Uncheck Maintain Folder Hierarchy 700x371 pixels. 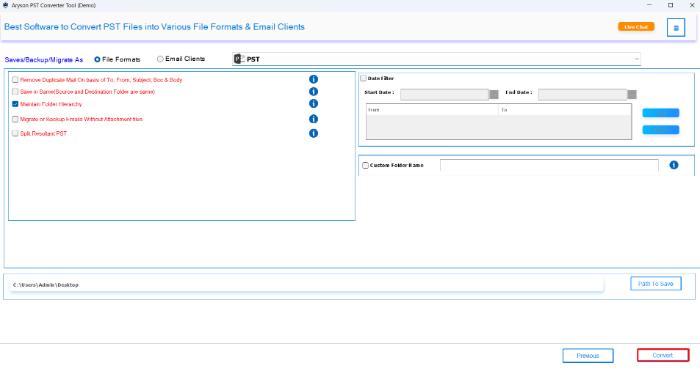pos(15,104)
